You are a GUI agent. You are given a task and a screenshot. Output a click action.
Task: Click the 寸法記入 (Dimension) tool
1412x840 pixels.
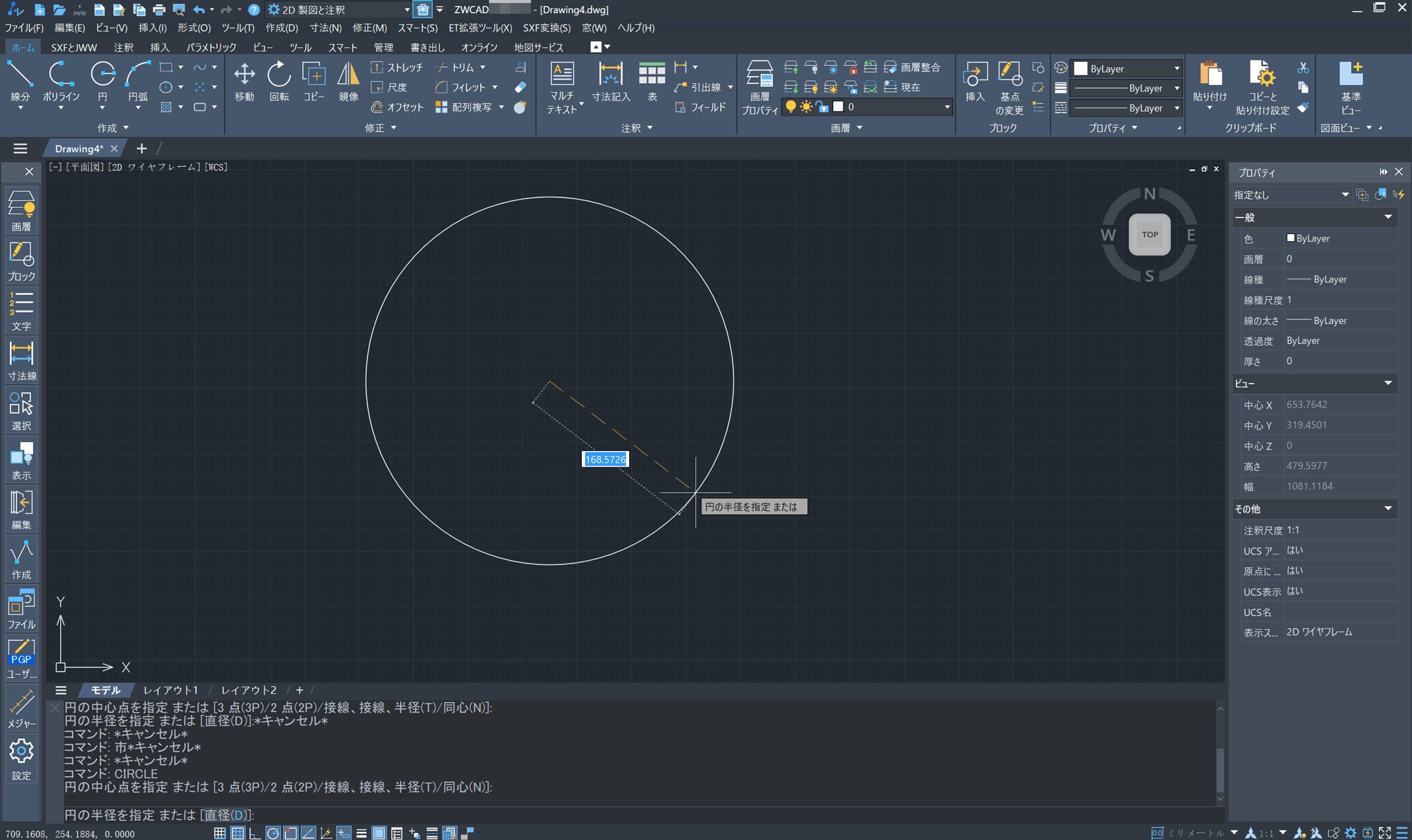point(611,81)
